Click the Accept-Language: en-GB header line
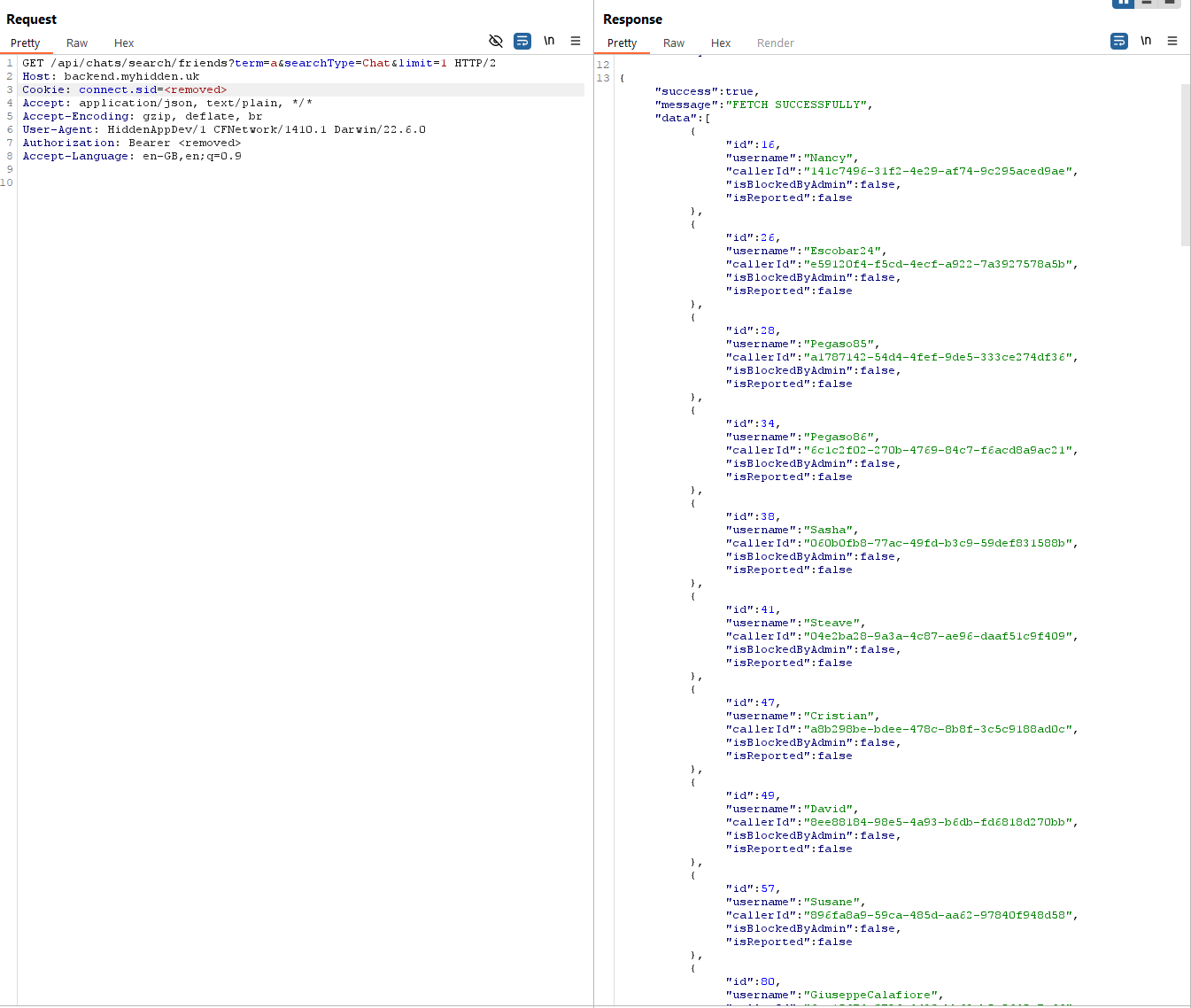The width and height of the screenshot is (1191, 1008). 132,156
